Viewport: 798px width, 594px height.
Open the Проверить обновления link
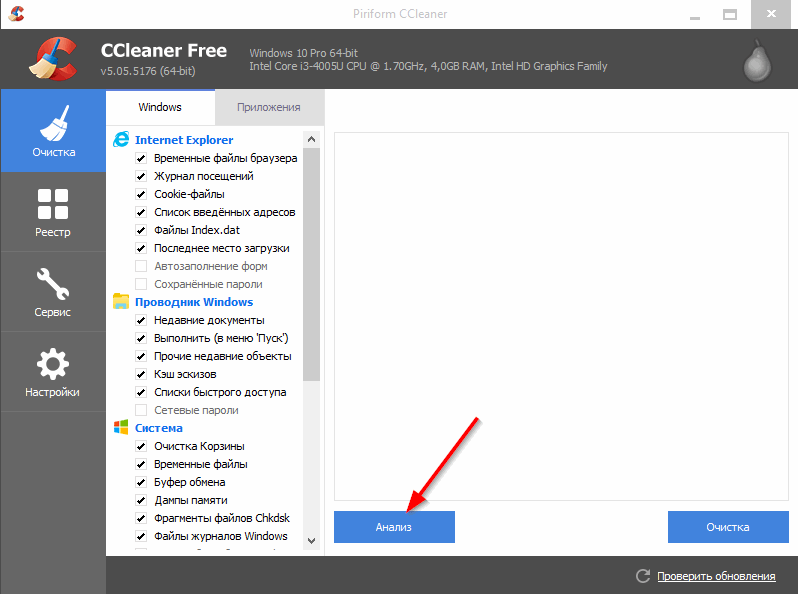tap(716, 576)
